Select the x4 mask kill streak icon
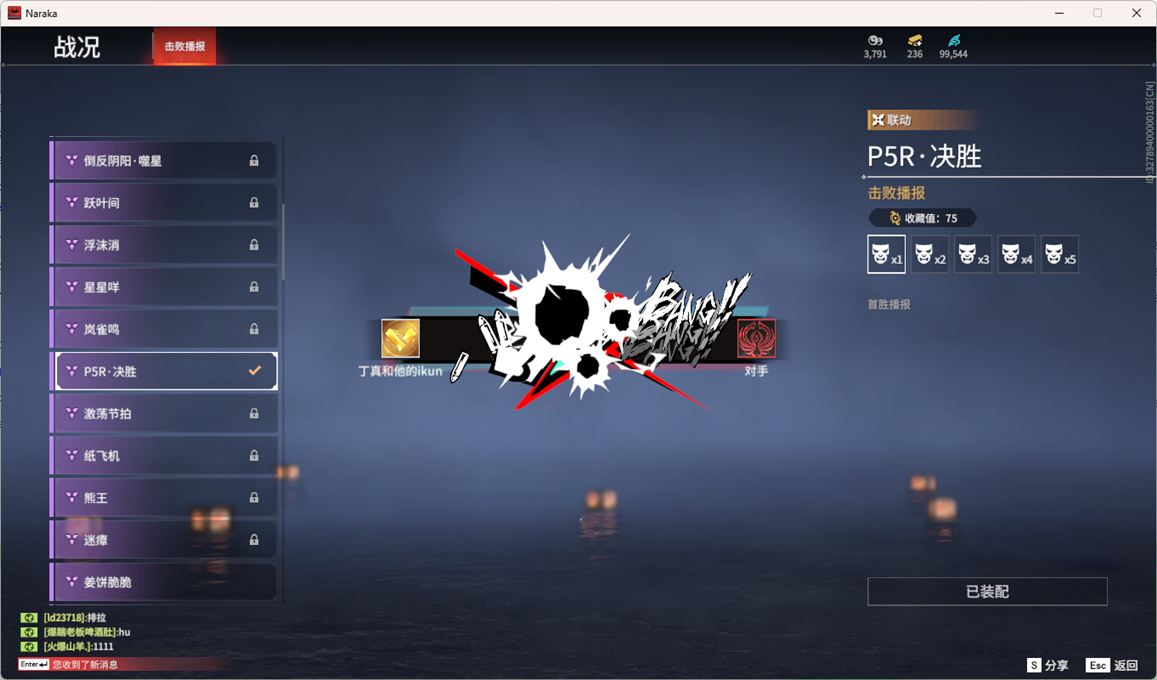Image resolution: width=1157 pixels, height=680 pixels. [x=1016, y=254]
